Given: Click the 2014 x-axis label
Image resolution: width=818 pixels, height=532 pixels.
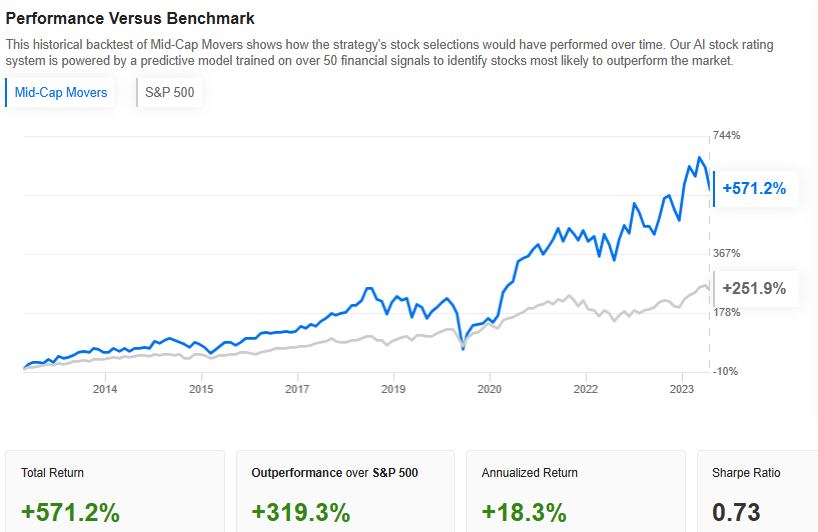Looking at the screenshot, I should tap(105, 389).
